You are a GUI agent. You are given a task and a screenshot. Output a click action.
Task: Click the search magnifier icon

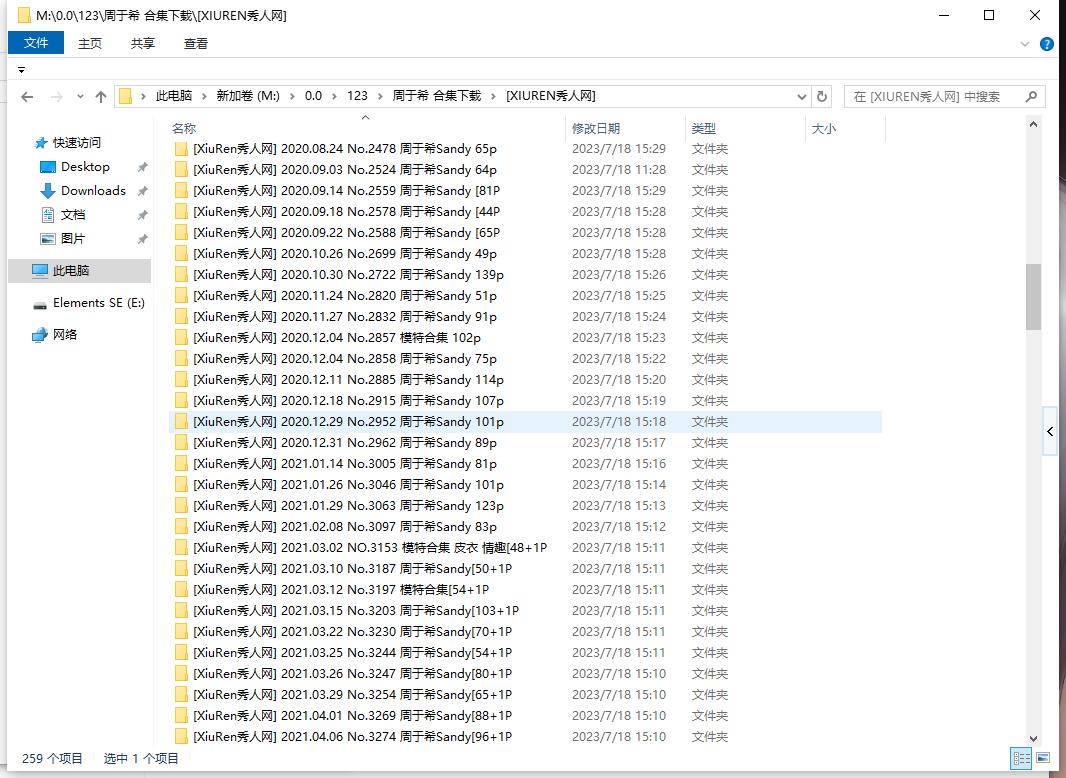(x=1031, y=97)
